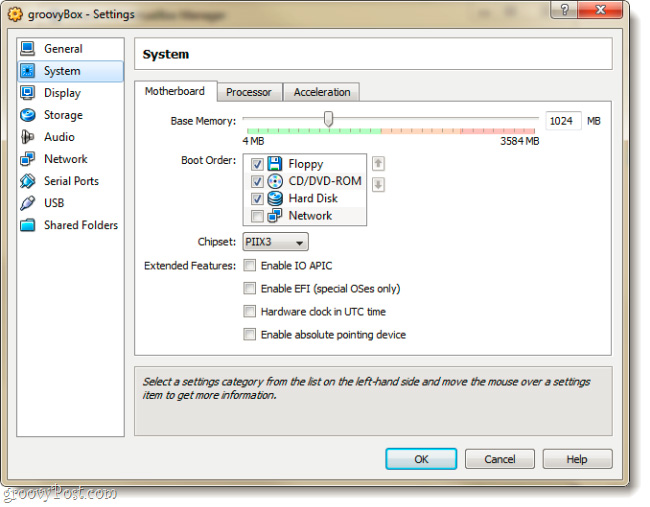The width and height of the screenshot is (650, 507).
Task: Click the Base Memory 1024 MB field
Action: tap(563, 121)
